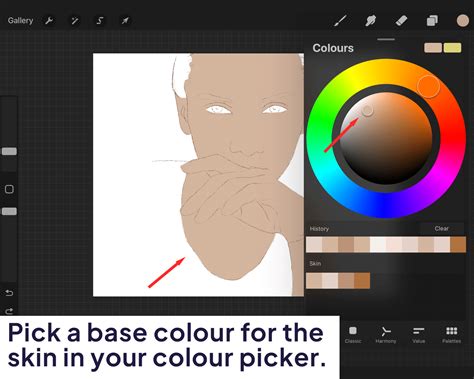474x379 pixels.
Task: Pick the third History swatch
Action: (x=346, y=244)
